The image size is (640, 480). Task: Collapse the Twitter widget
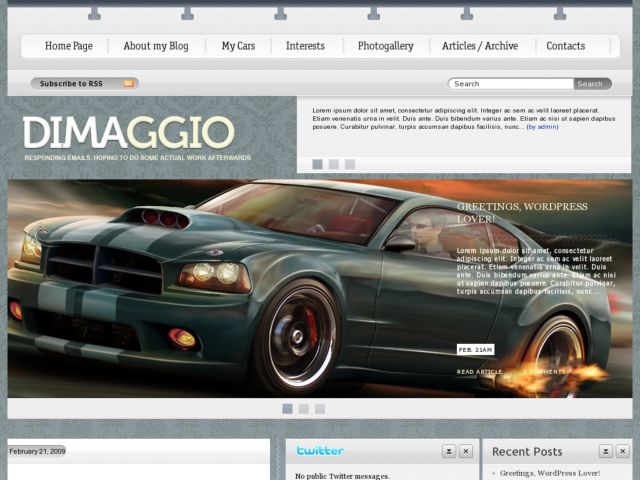coord(449,451)
